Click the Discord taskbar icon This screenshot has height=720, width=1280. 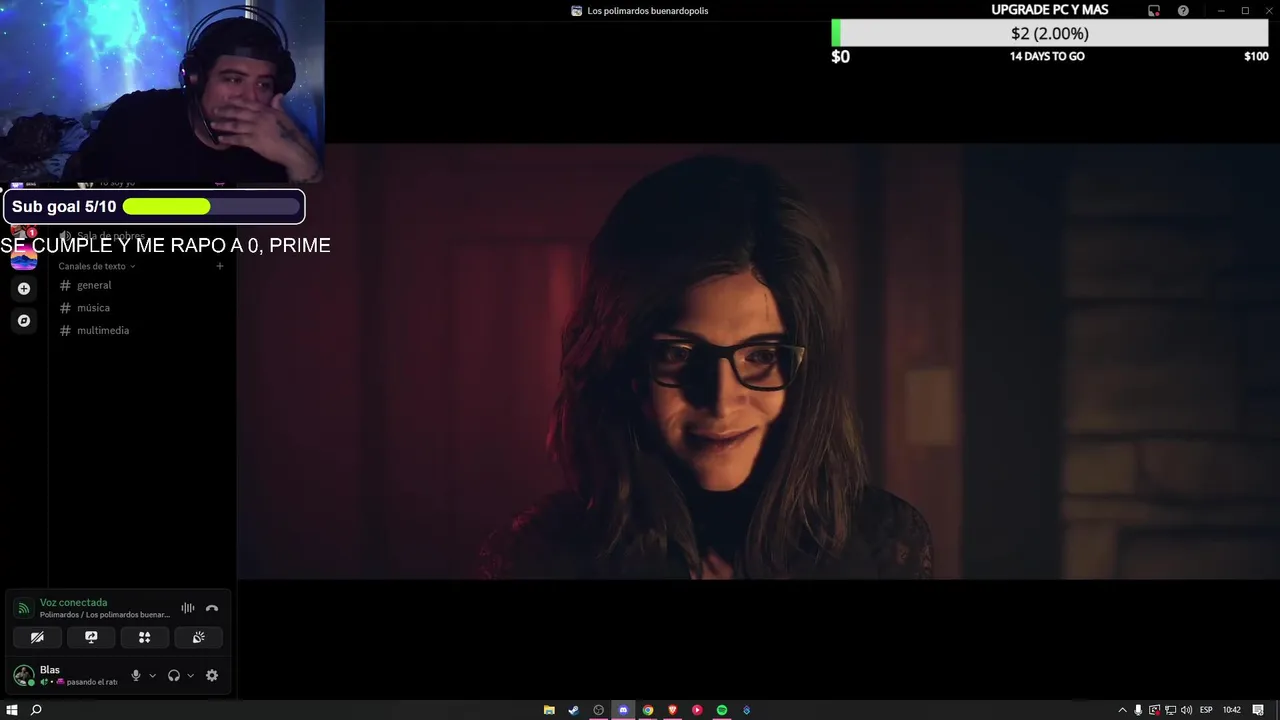pos(623,710)
